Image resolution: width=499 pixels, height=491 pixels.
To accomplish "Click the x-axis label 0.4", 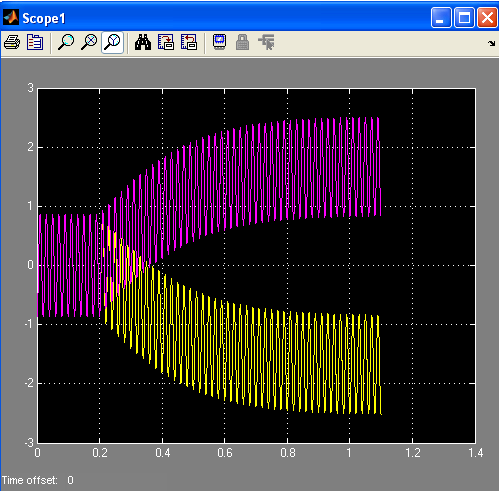I will click(162, 453).
